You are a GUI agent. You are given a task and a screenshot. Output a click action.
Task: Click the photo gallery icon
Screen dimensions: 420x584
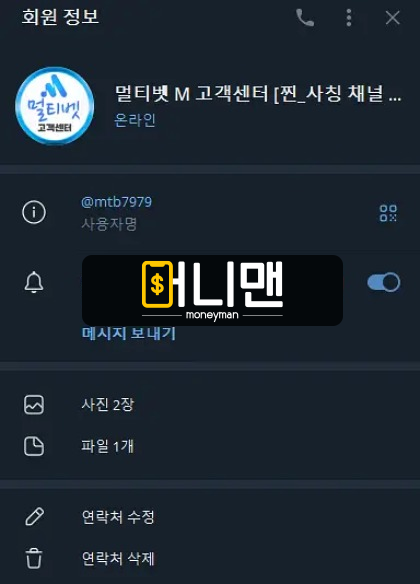coord(34,405)
